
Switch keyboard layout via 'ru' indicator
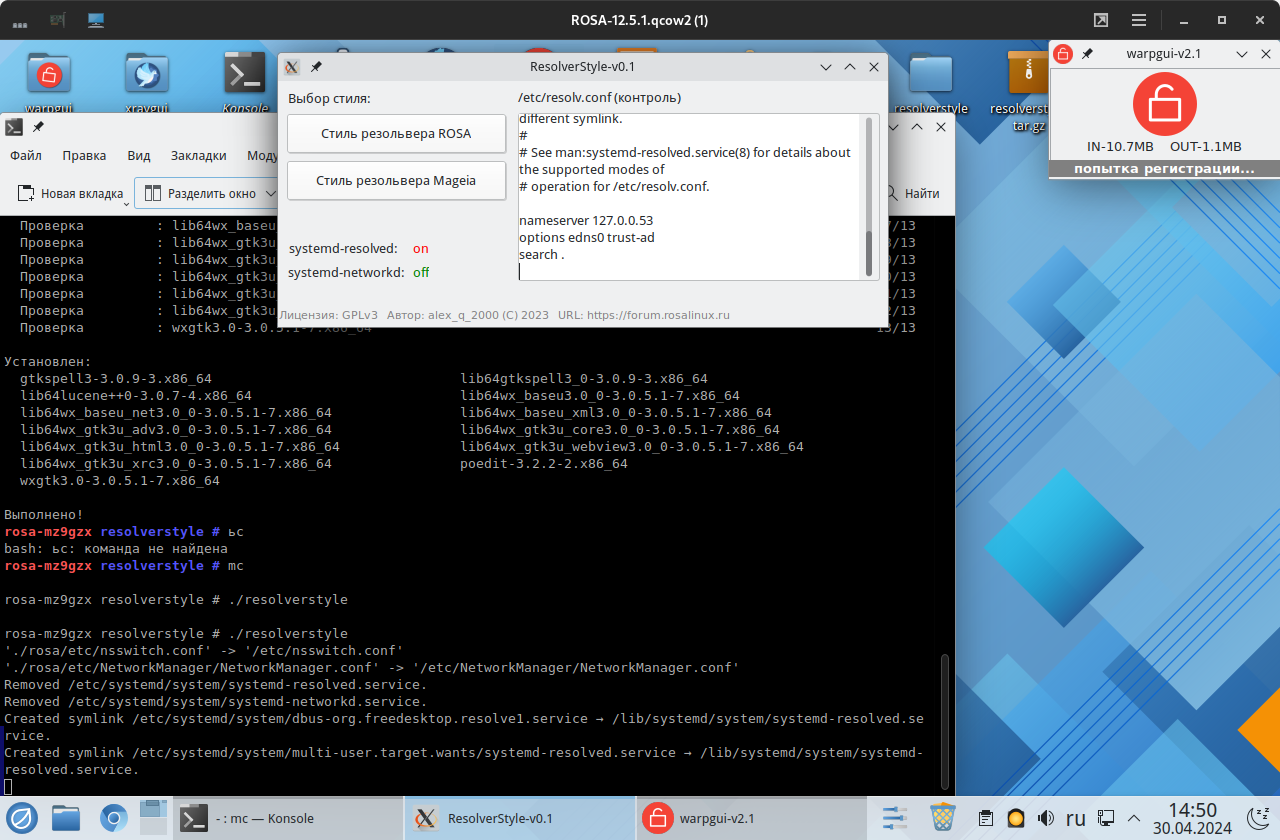tap(1075, 818)
